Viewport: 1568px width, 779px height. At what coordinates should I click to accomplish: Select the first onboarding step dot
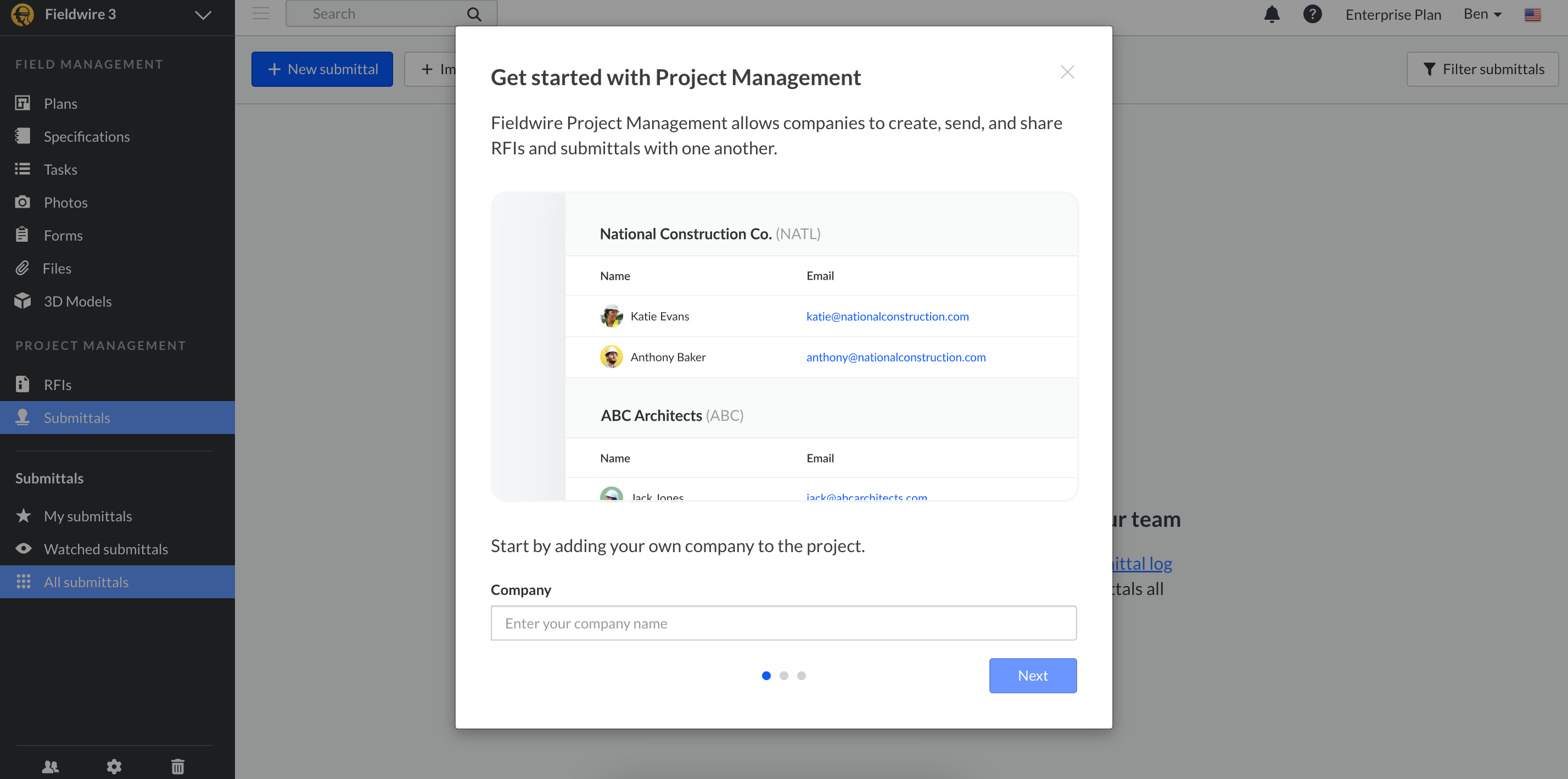(x=766, y=676)
